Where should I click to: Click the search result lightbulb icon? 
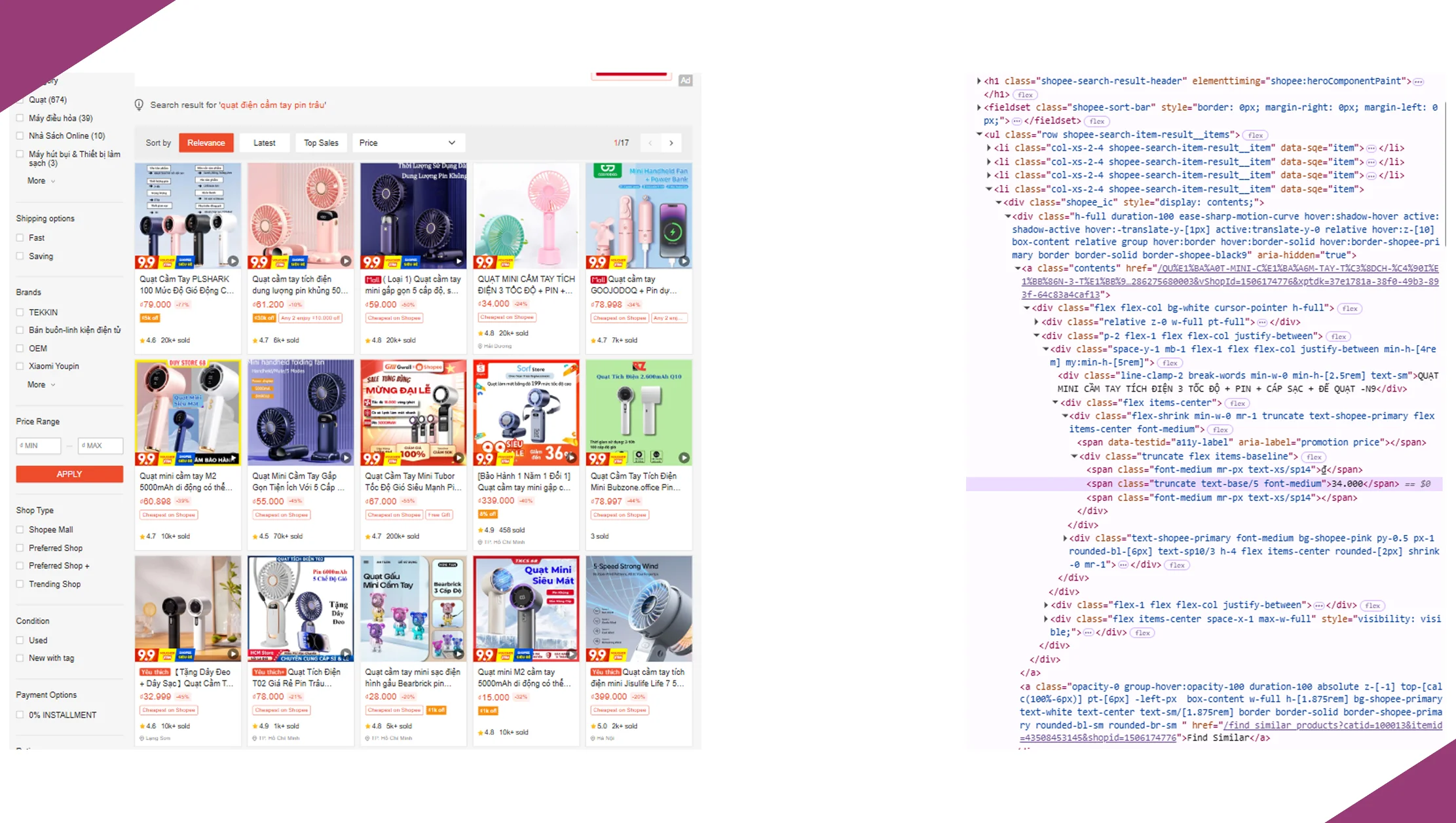[x=139, y=105]
